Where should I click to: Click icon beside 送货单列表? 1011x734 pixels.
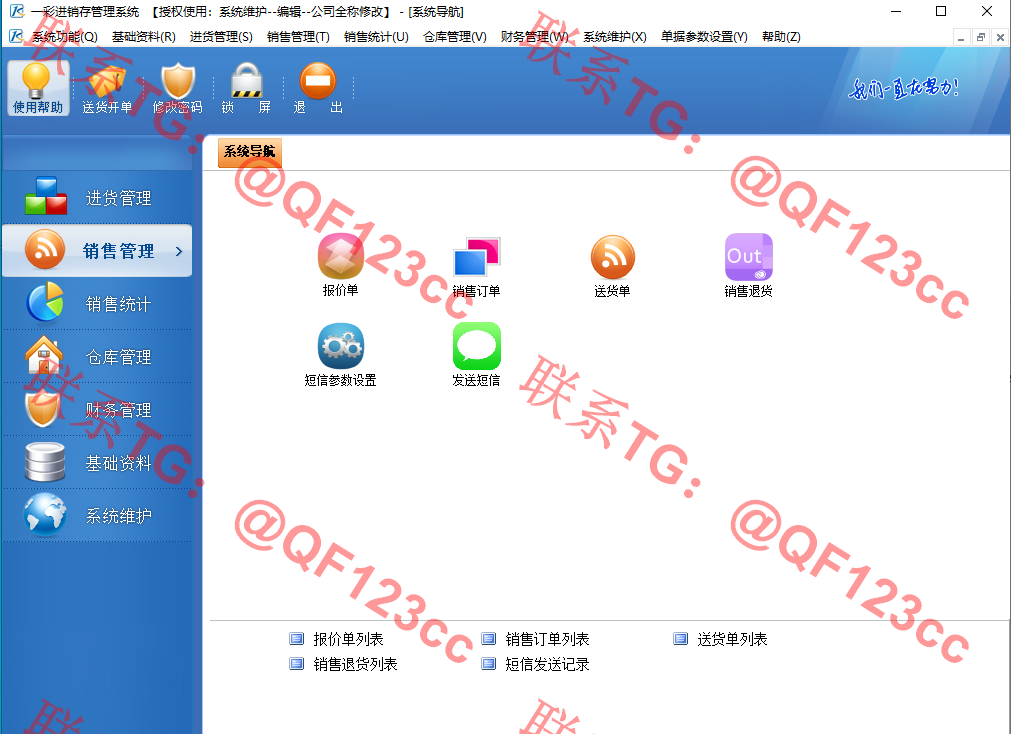[680, 639]
